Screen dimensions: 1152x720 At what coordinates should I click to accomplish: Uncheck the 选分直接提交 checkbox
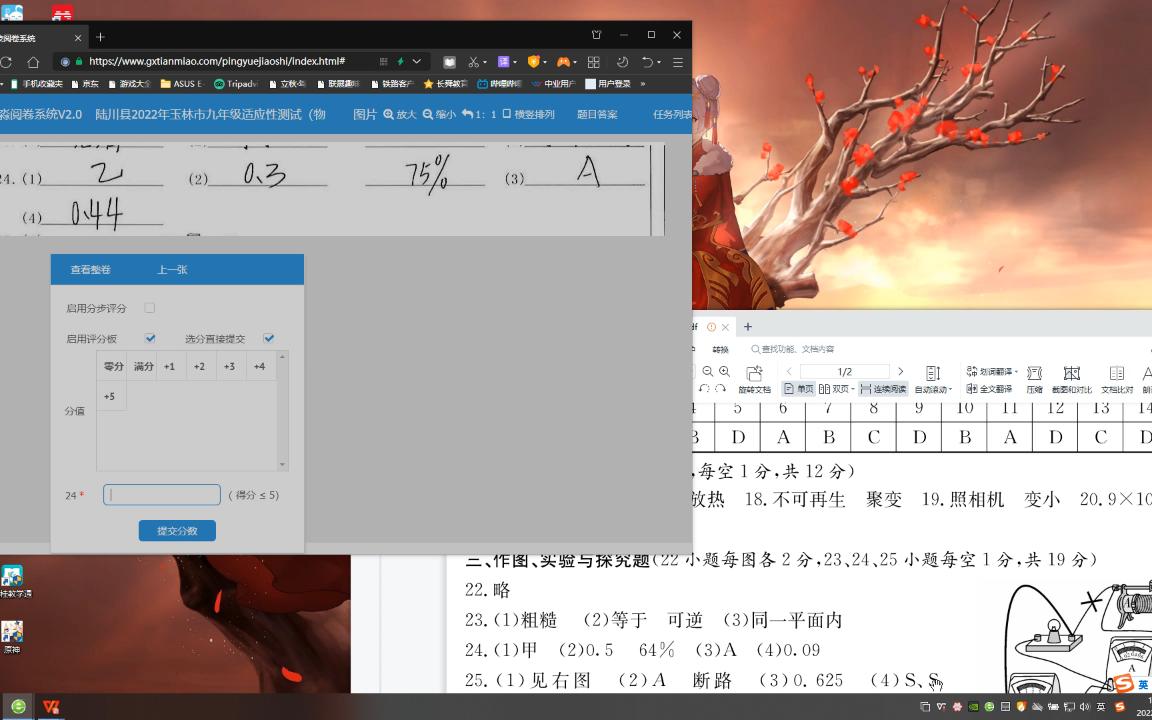point(268,338)
